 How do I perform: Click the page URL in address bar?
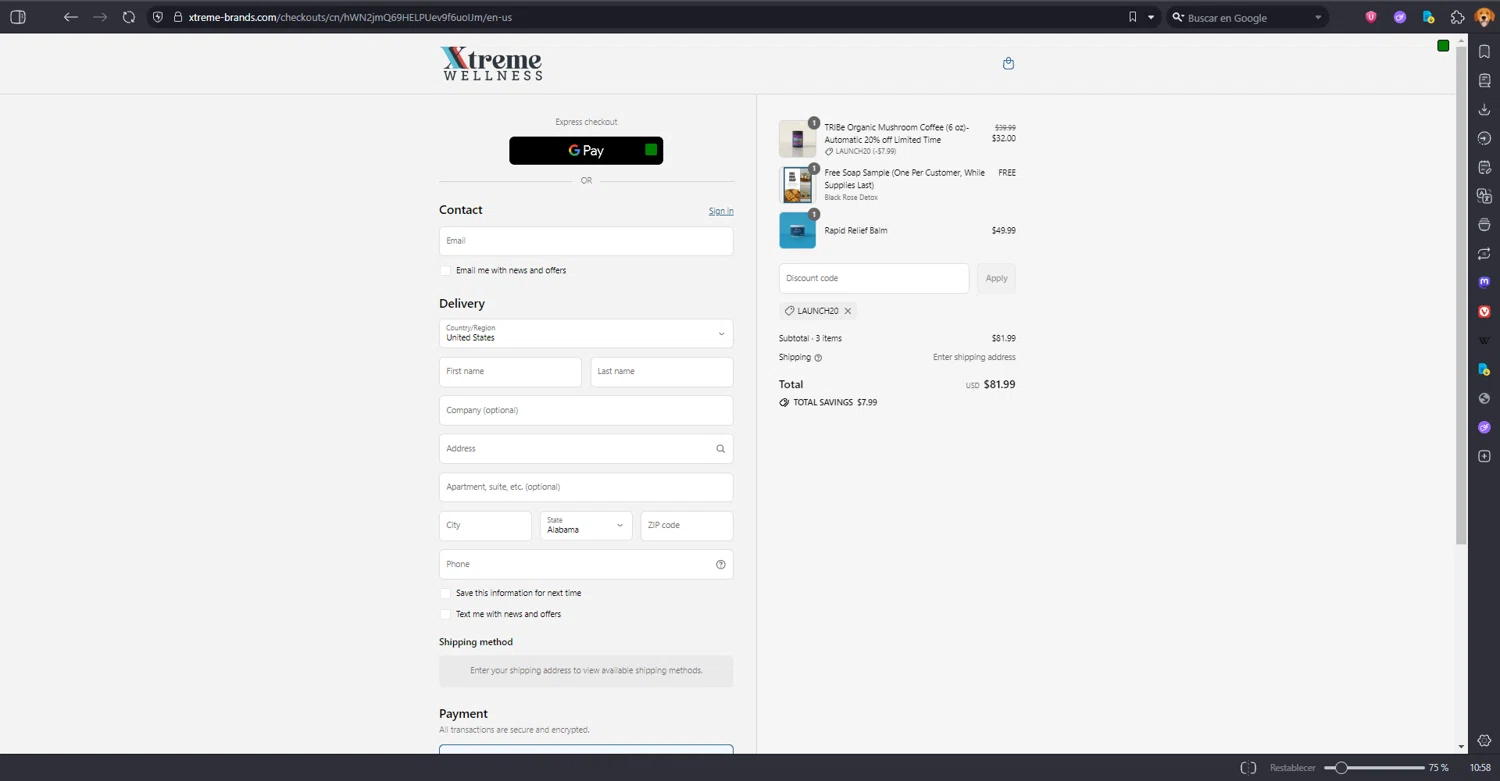pos(350,17)
